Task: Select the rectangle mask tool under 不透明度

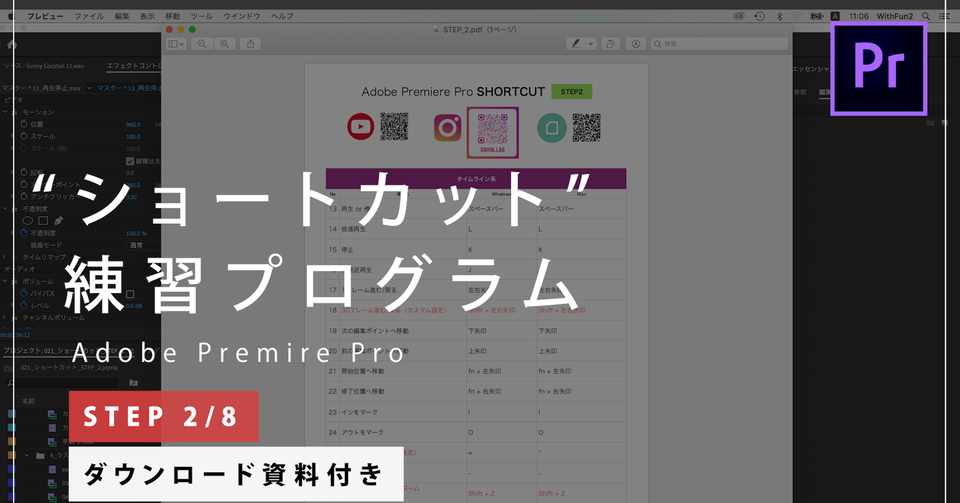Action: pos(43,220)
